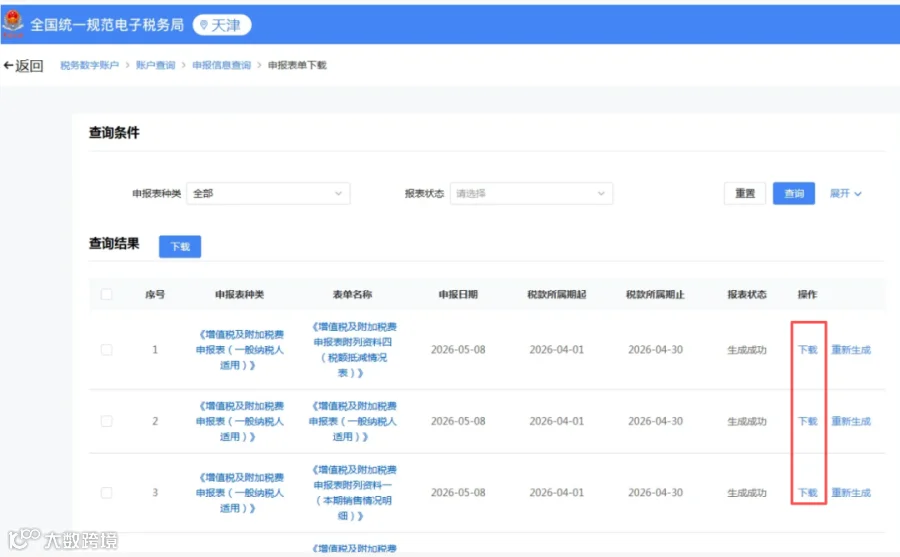This screenshot has height=557, width=900.
Task: Open the 税务数字账户 breadcrumb
Action: coord(90,65)
